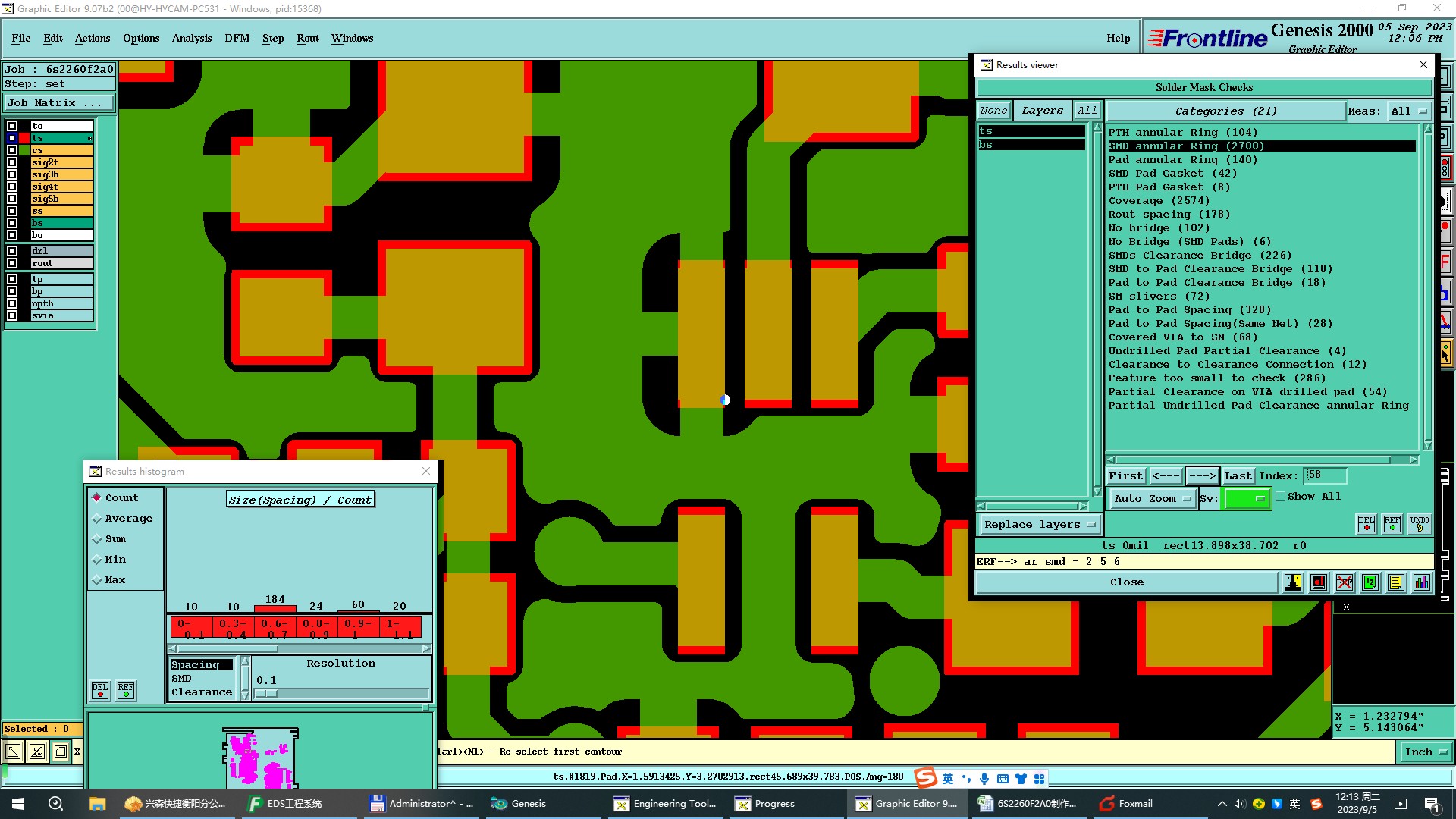Click the green 12 page icon

point(1370,582)
